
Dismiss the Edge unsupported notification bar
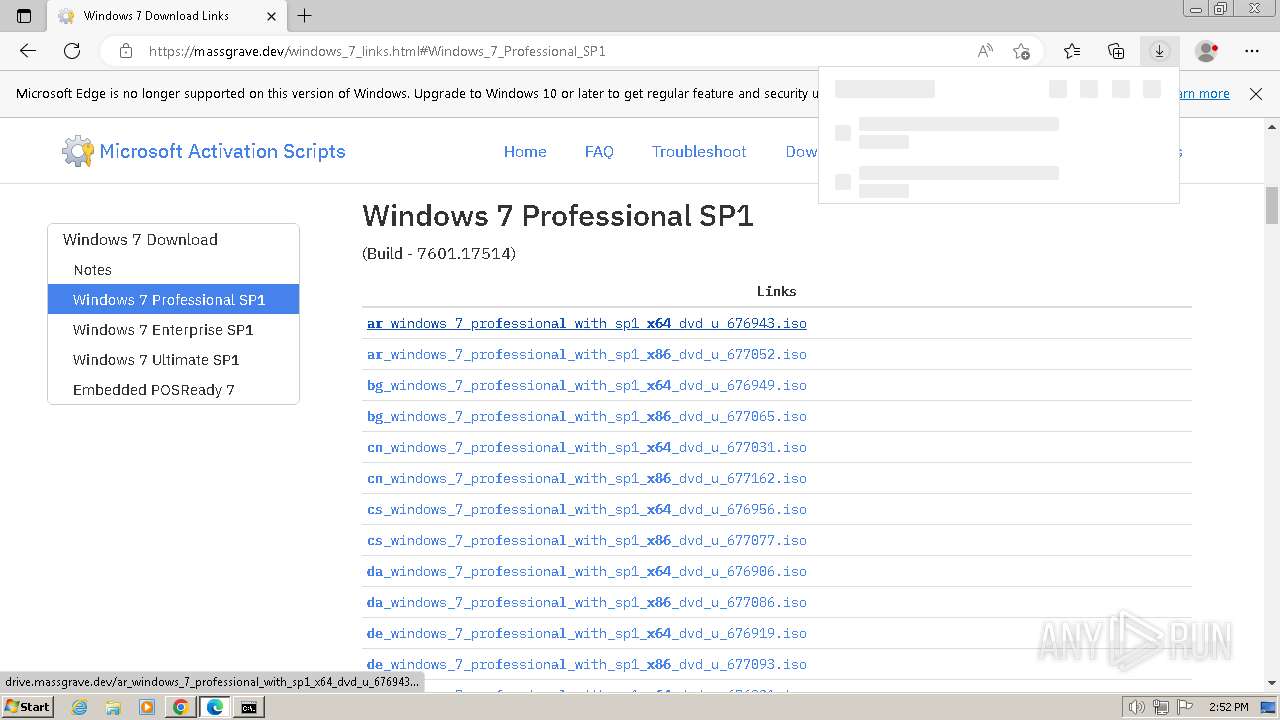pyautogui.click(x=1256, y=93)
